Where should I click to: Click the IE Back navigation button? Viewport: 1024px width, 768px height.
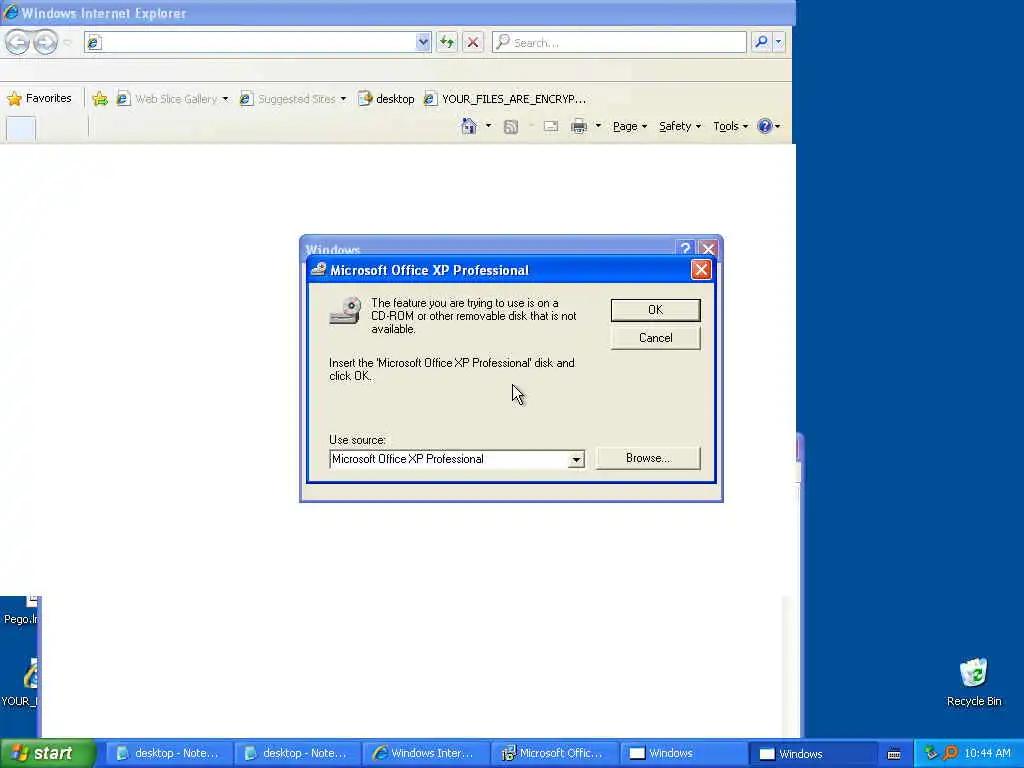(x=18, y=42)
